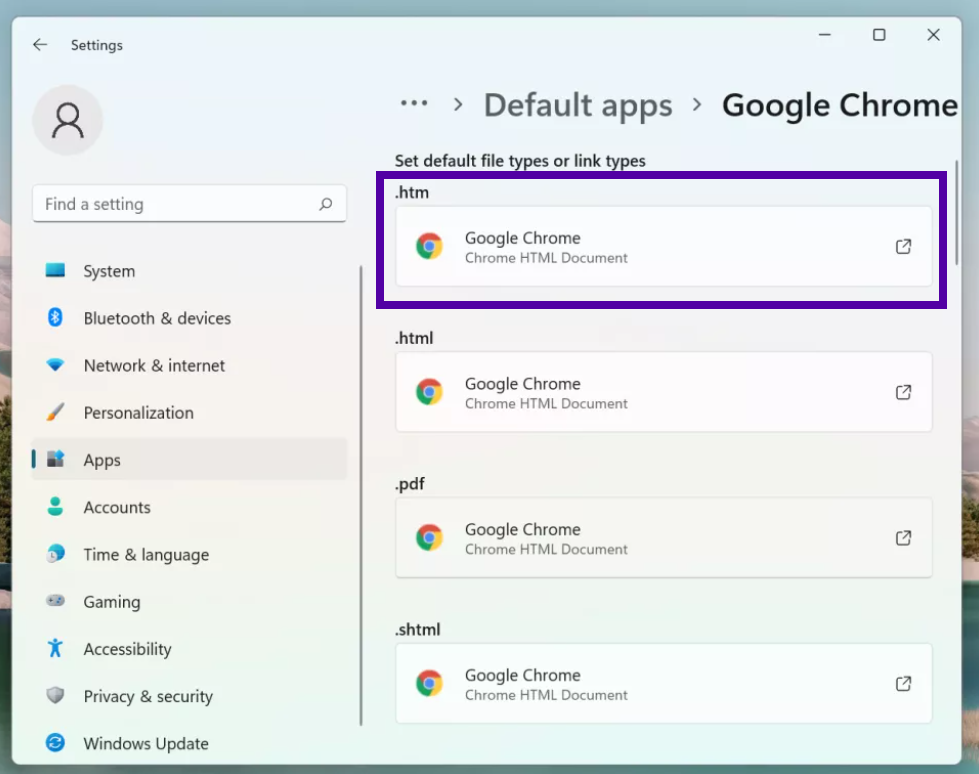
Task: Click the Chrome icon in .htm row
Action: click(430, 246)
